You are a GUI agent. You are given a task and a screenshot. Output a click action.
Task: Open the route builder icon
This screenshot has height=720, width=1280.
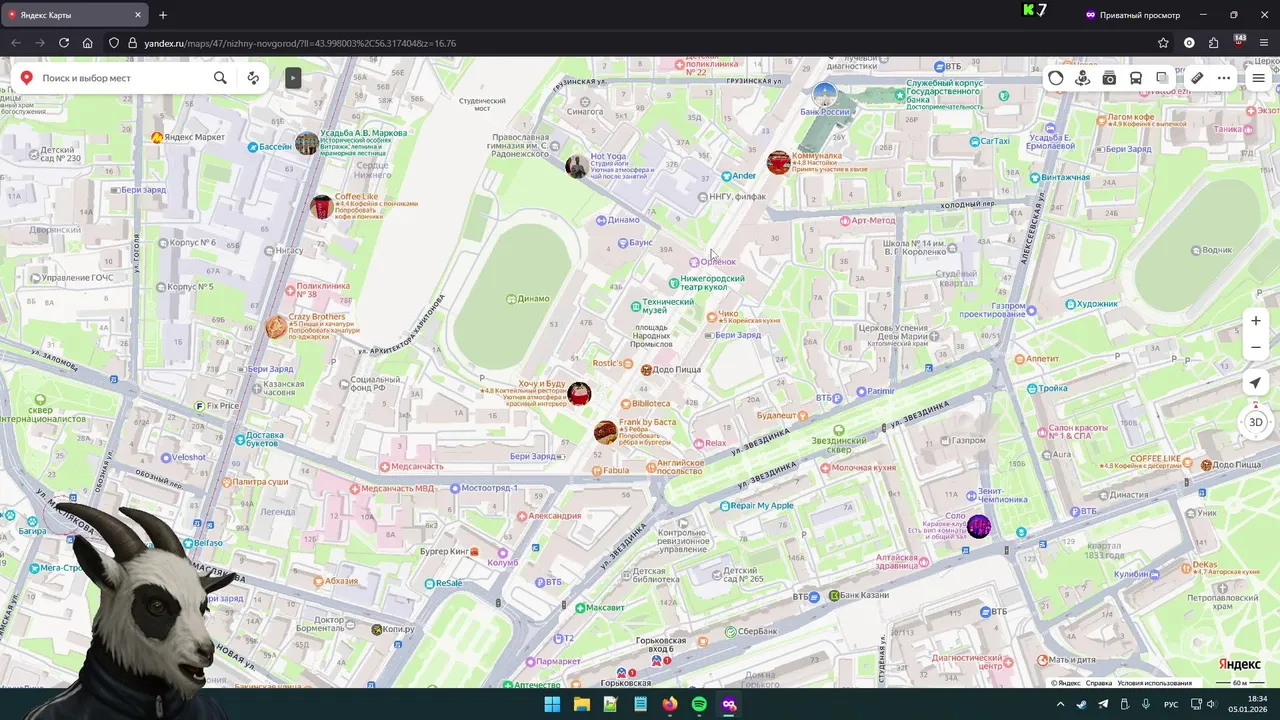coord(253,78)
